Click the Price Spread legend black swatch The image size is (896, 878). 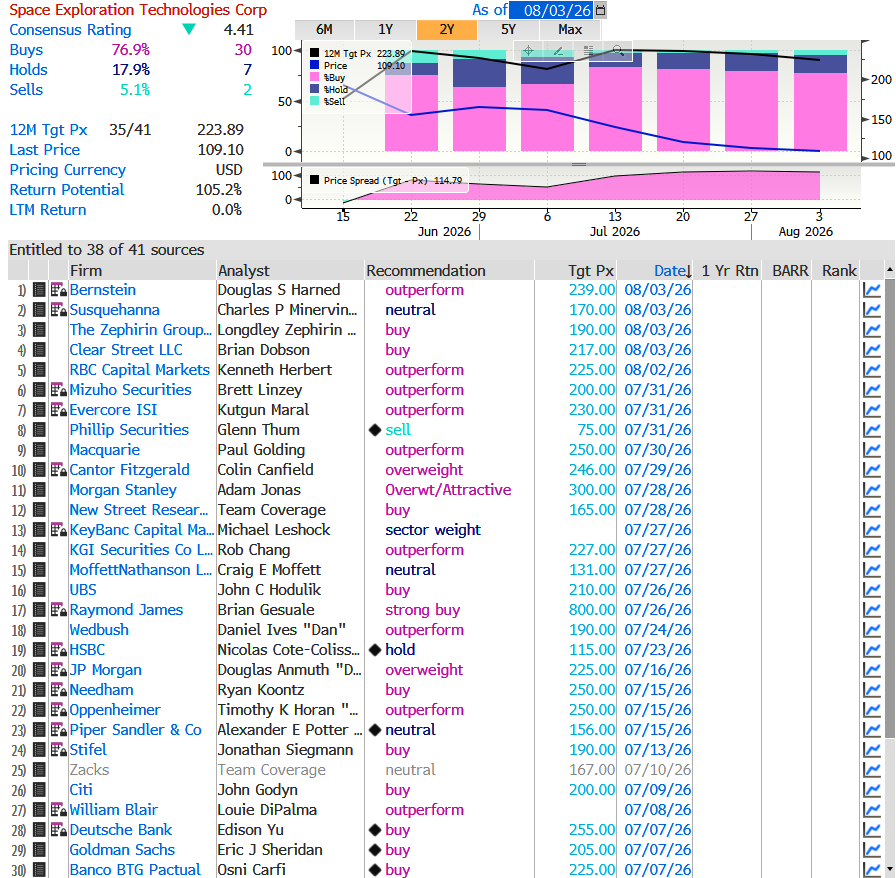[314, 180]
